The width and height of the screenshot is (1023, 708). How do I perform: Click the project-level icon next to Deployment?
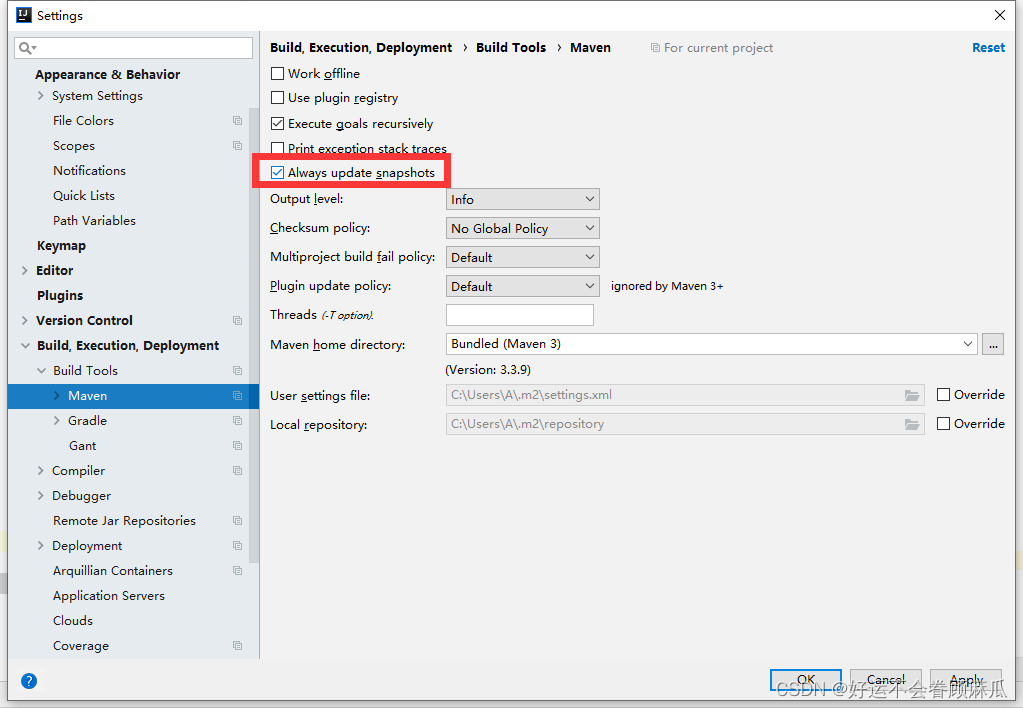pyautogui.click(x=237, y=546)
